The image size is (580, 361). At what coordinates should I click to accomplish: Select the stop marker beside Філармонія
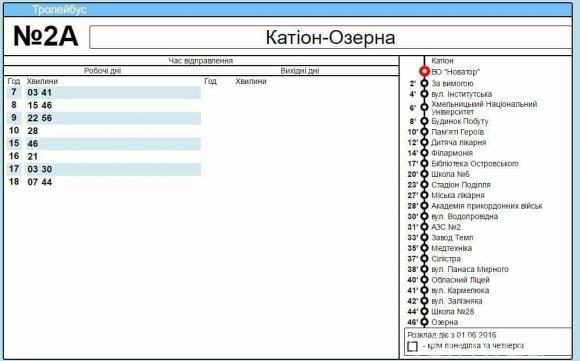424,153
